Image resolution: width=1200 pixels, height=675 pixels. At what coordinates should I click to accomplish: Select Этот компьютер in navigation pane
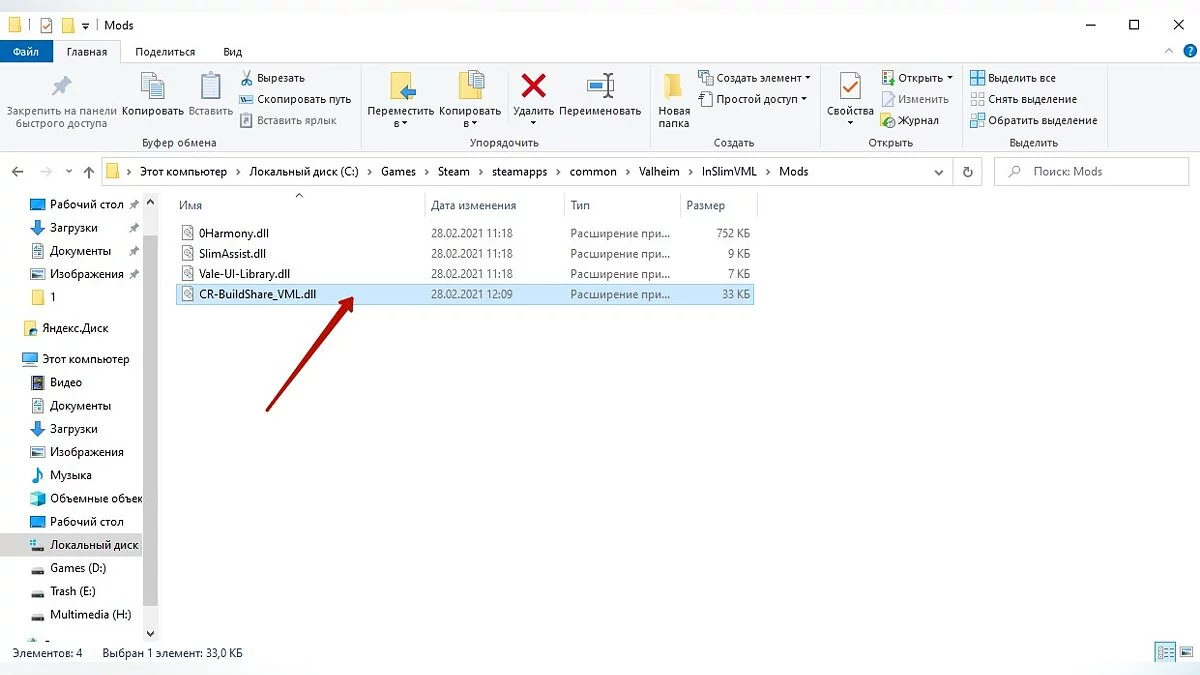click(76, 359)
